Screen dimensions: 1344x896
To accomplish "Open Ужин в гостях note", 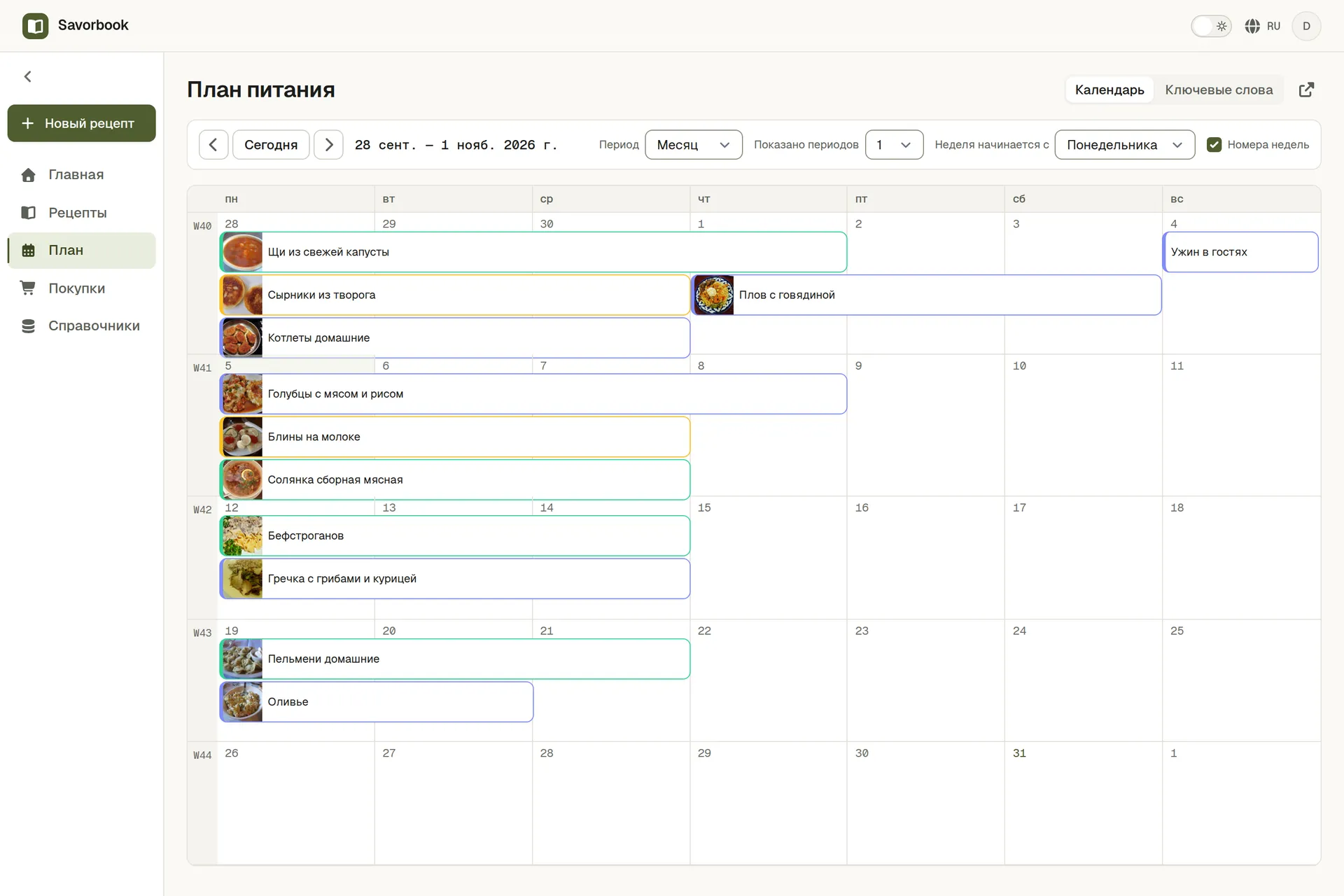I will 1240,252.
